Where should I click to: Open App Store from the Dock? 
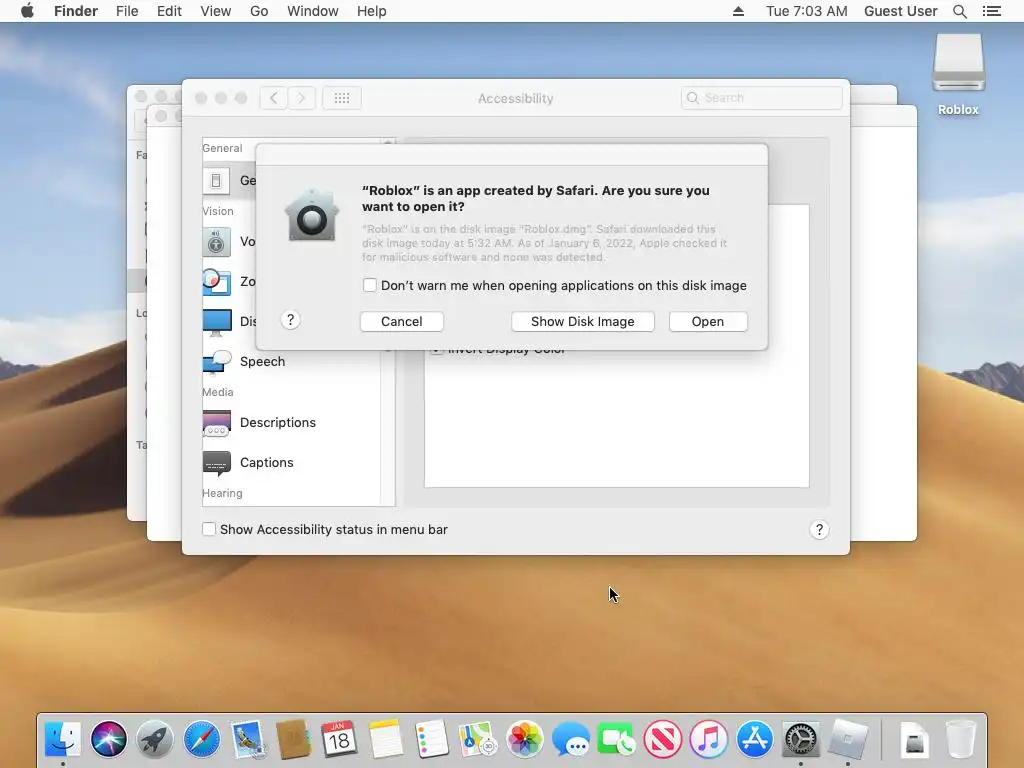755,740
